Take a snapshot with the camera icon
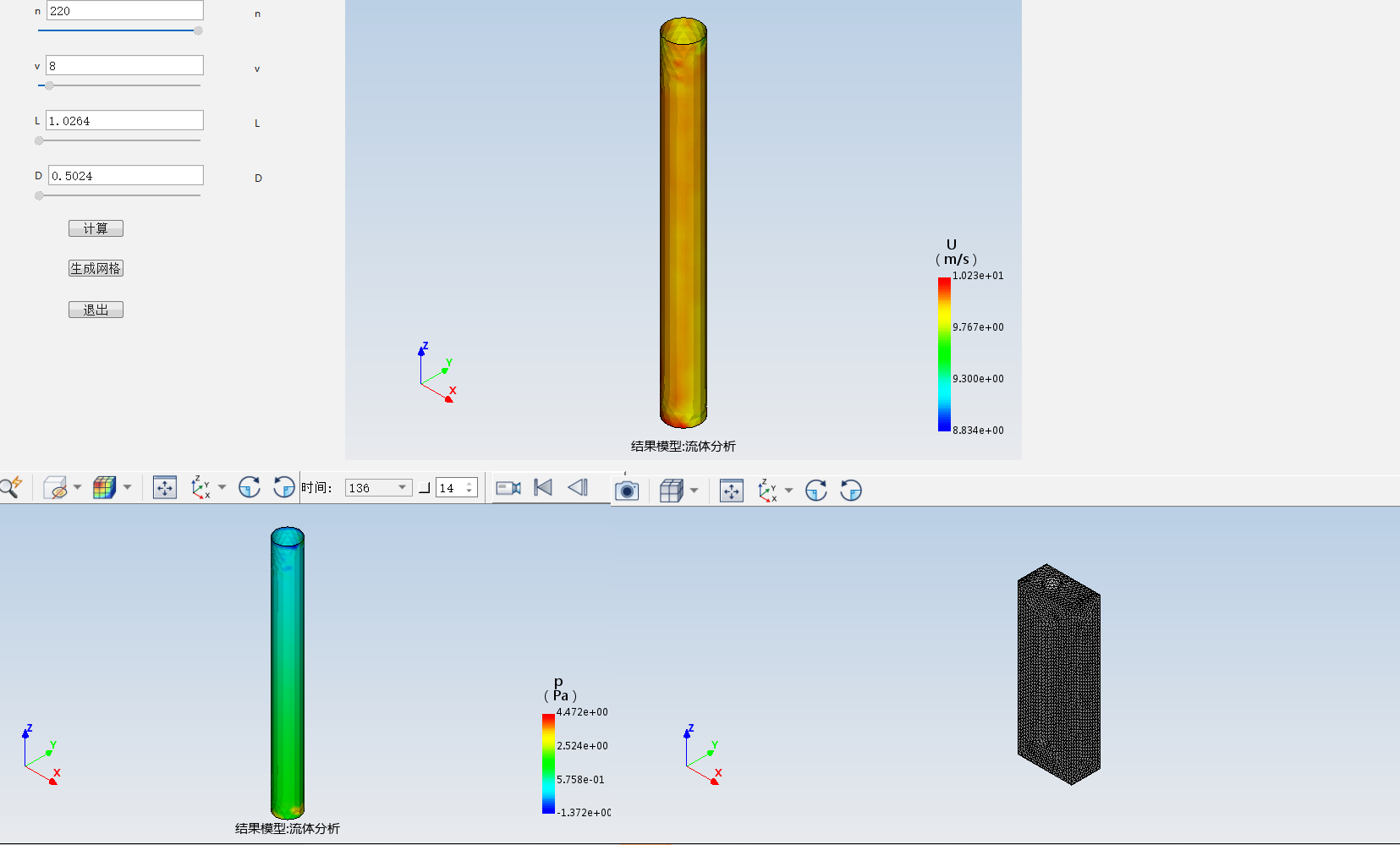 [627, 491]
